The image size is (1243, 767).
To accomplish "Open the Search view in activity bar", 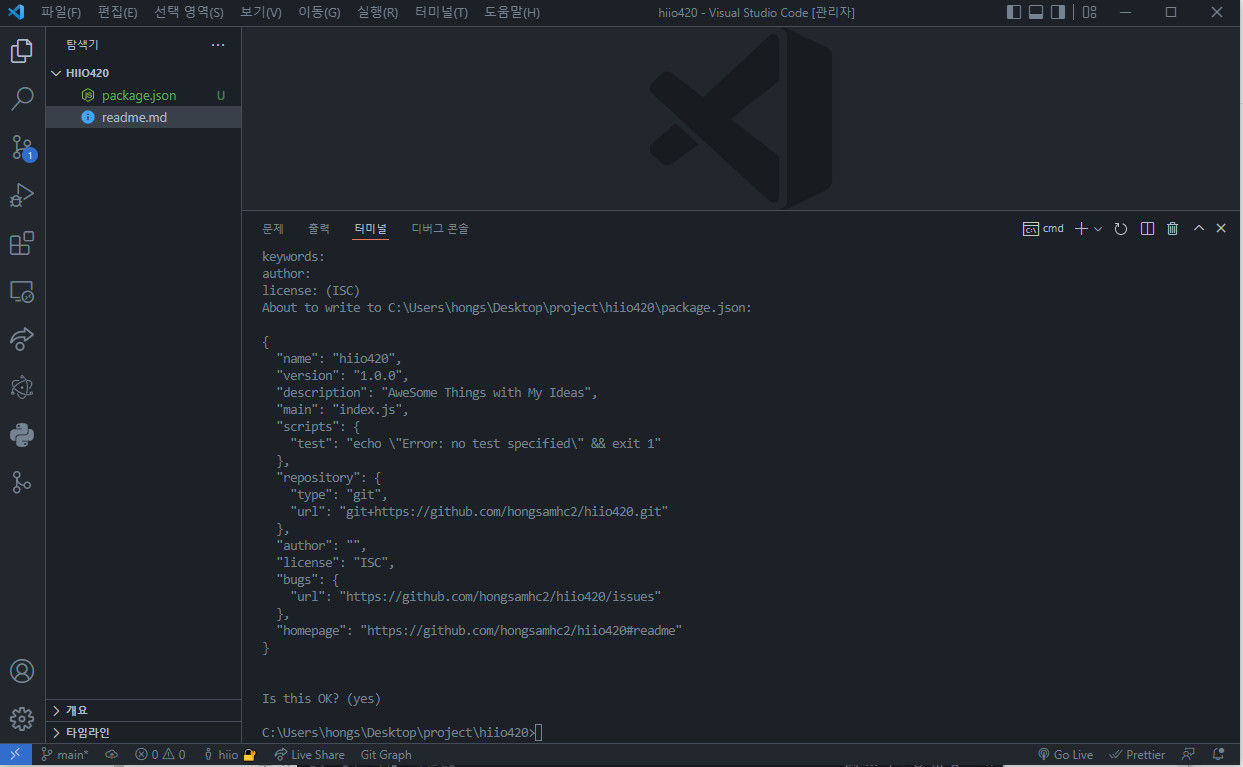I will tap(22, 99).
